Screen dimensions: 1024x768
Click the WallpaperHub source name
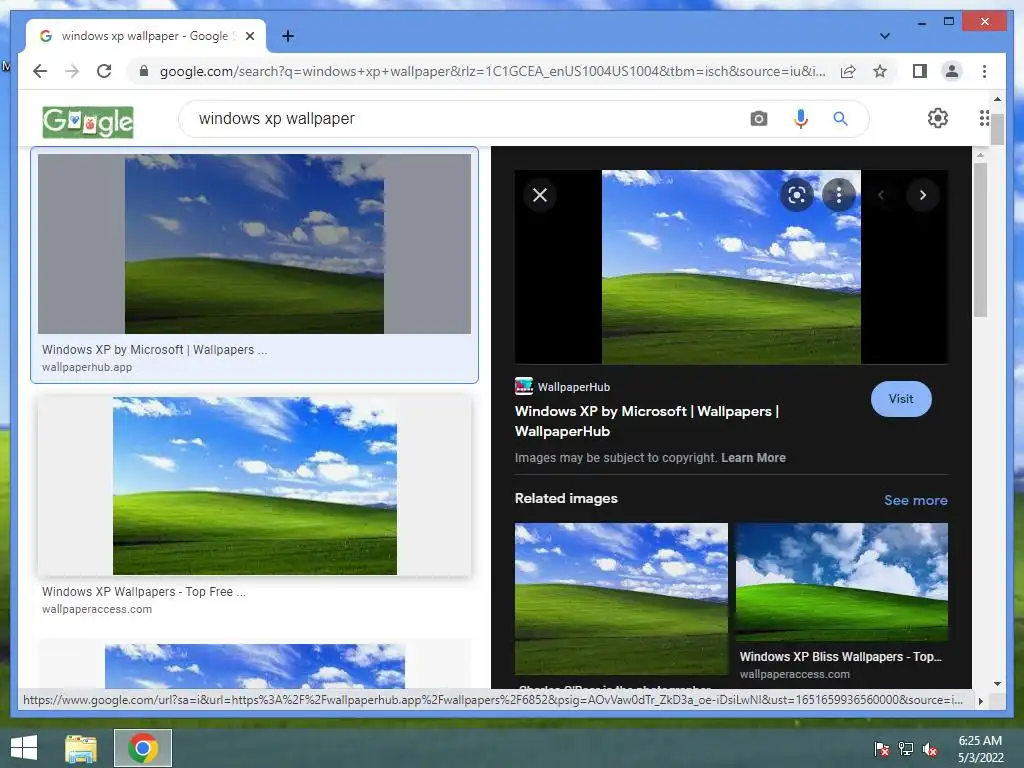click(x=573, y=387)
